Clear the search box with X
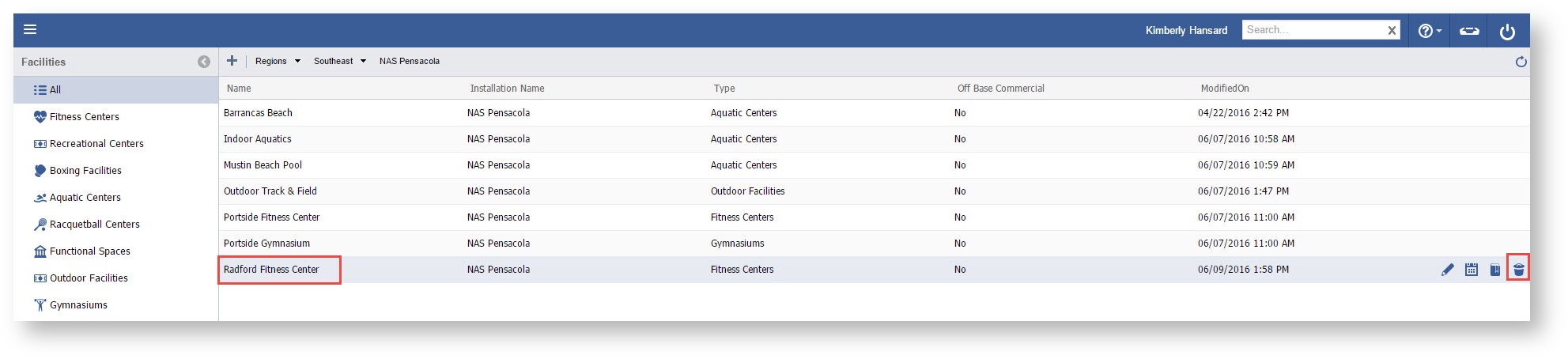Viewport: 1568px width, 359px height. [x=1392, y=30]
